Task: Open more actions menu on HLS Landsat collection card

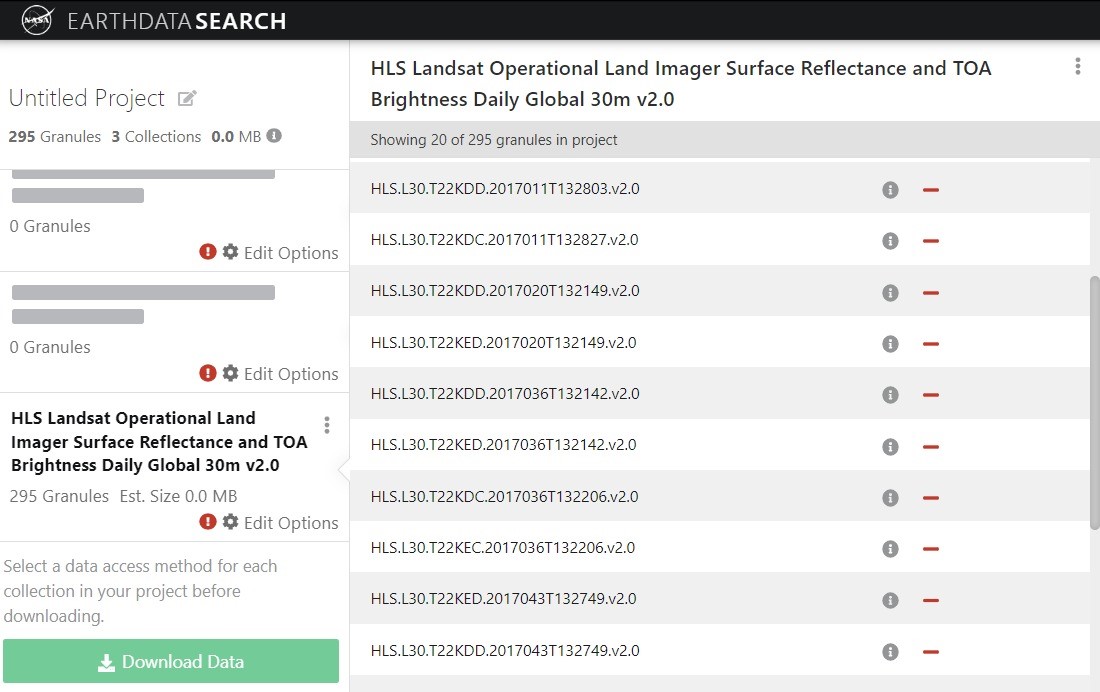Action: [x=327, y=425]
